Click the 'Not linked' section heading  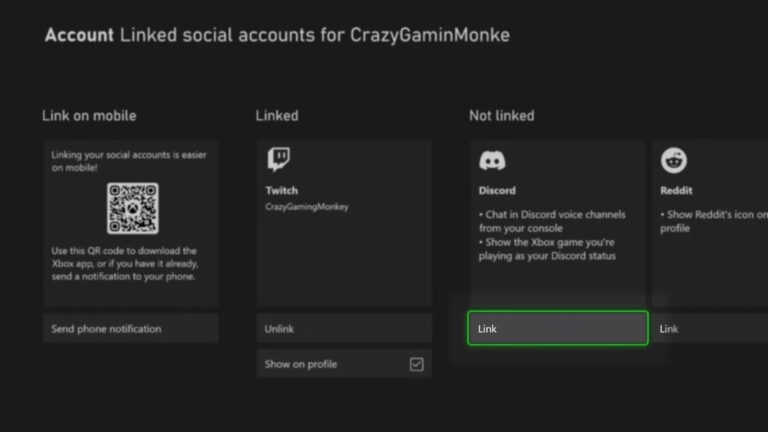[502, 116]
